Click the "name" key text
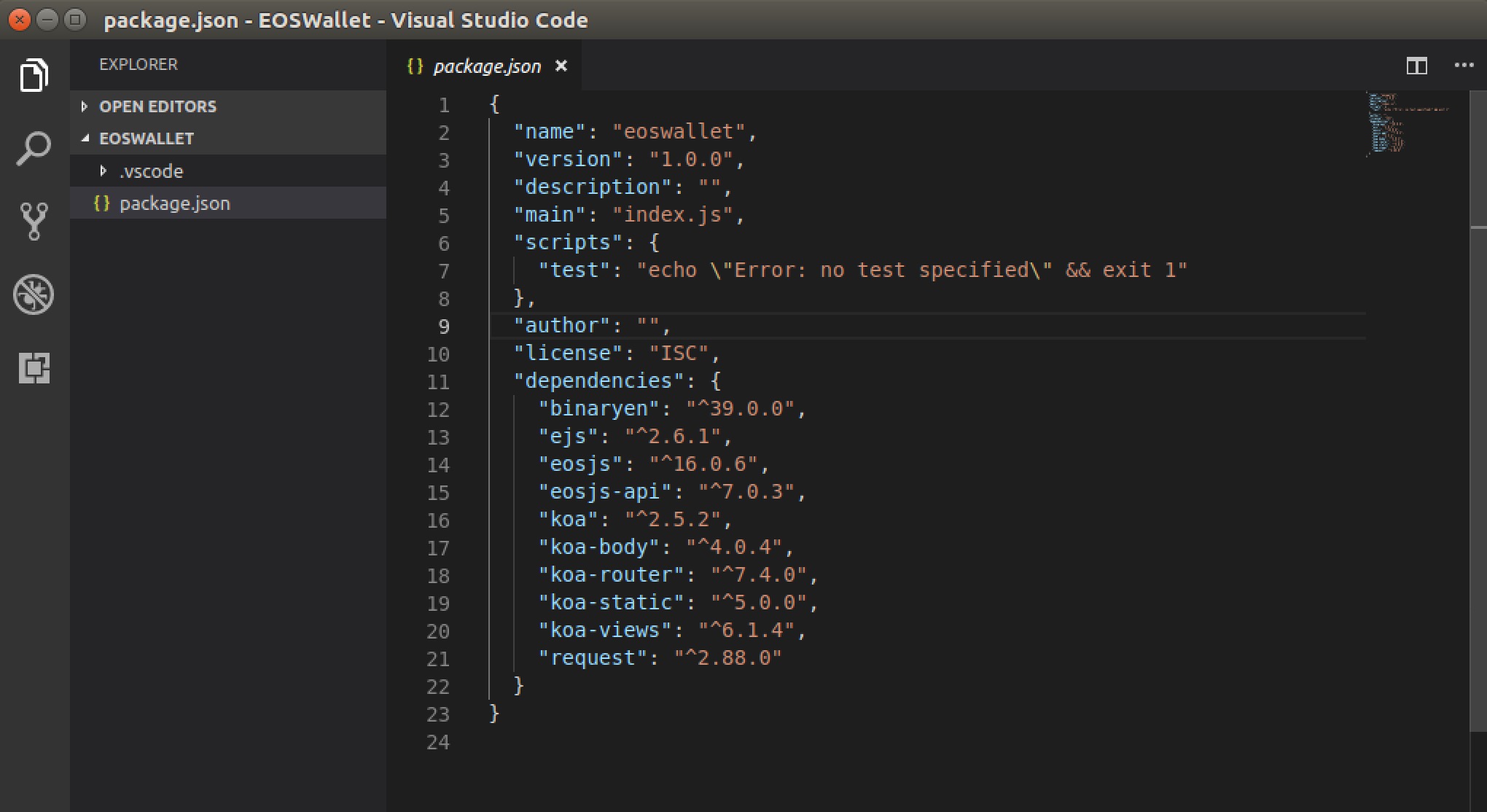Viewport: 1487px width, 812px height. pyautogui.click(x=550, y=132)
